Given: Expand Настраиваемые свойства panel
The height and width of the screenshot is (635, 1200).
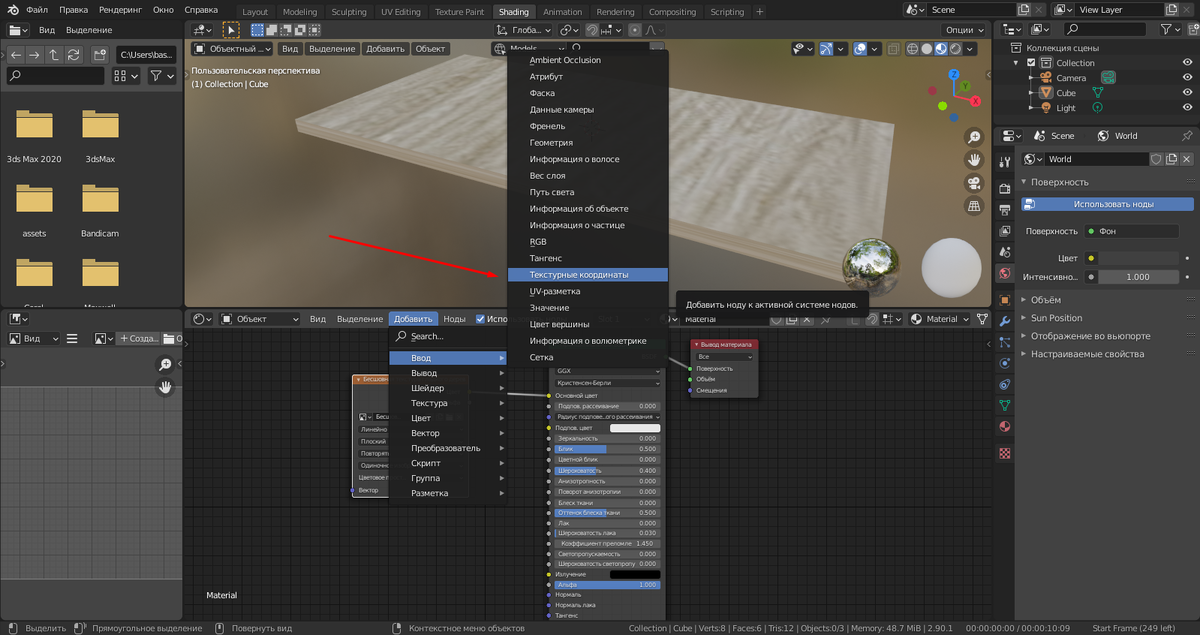Looking at the screenshot, I should click(x=1088, y=354).
